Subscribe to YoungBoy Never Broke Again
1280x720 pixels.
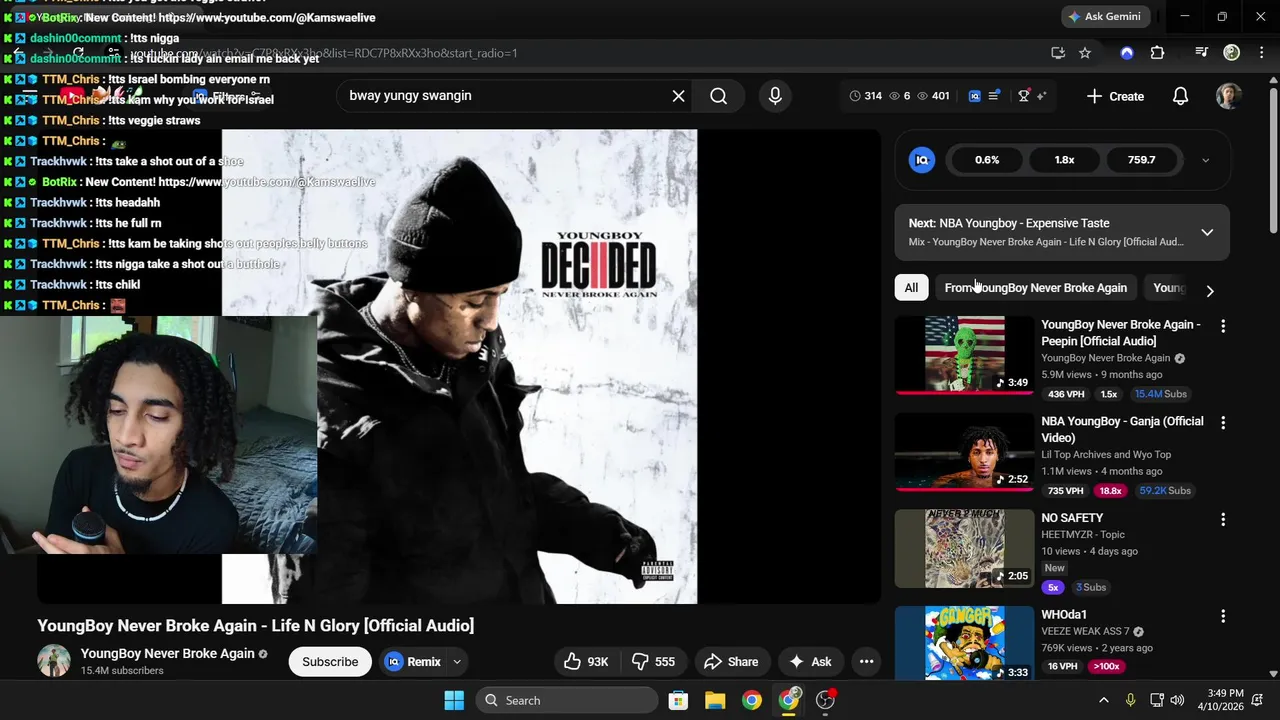pyautogui.click(x=330, y=662)
